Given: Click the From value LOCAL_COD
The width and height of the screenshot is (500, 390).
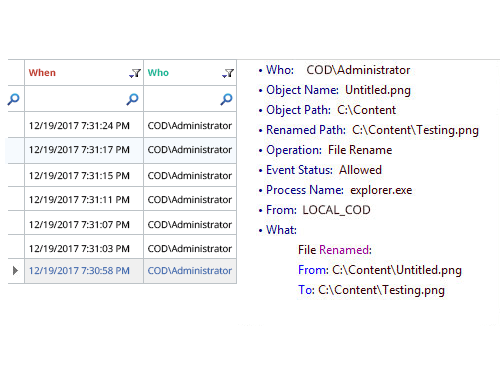Looking at the screenshot, I should point(336,210).
